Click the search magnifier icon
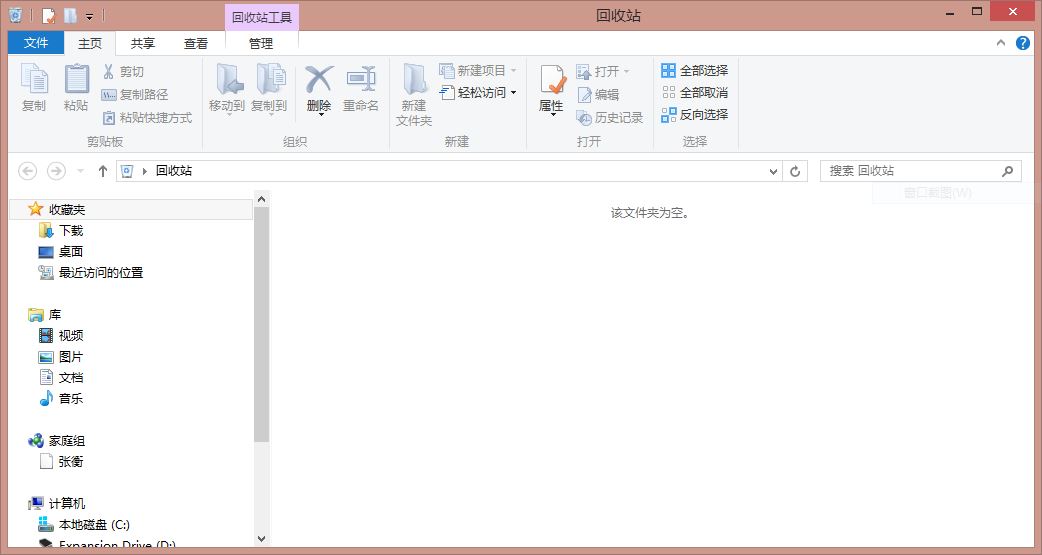1042x555 pixels. [x=1007, y=171]
